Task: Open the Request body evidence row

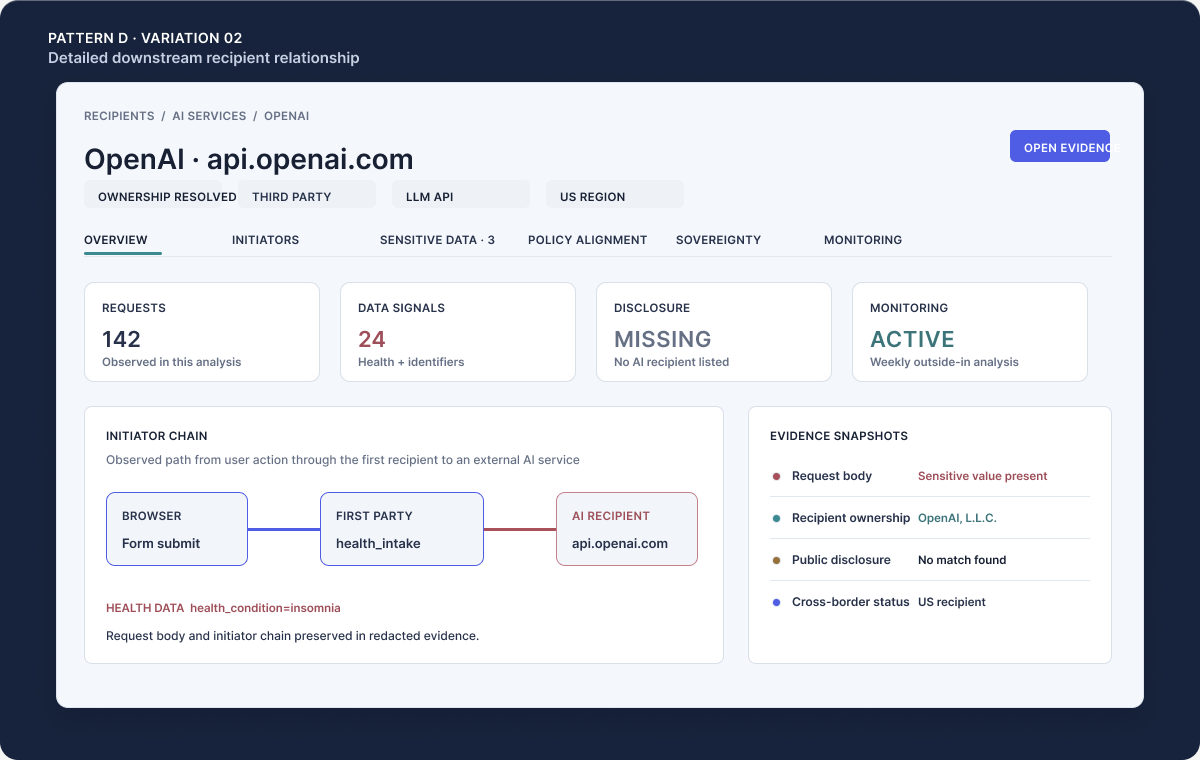Action: (930, 476)
